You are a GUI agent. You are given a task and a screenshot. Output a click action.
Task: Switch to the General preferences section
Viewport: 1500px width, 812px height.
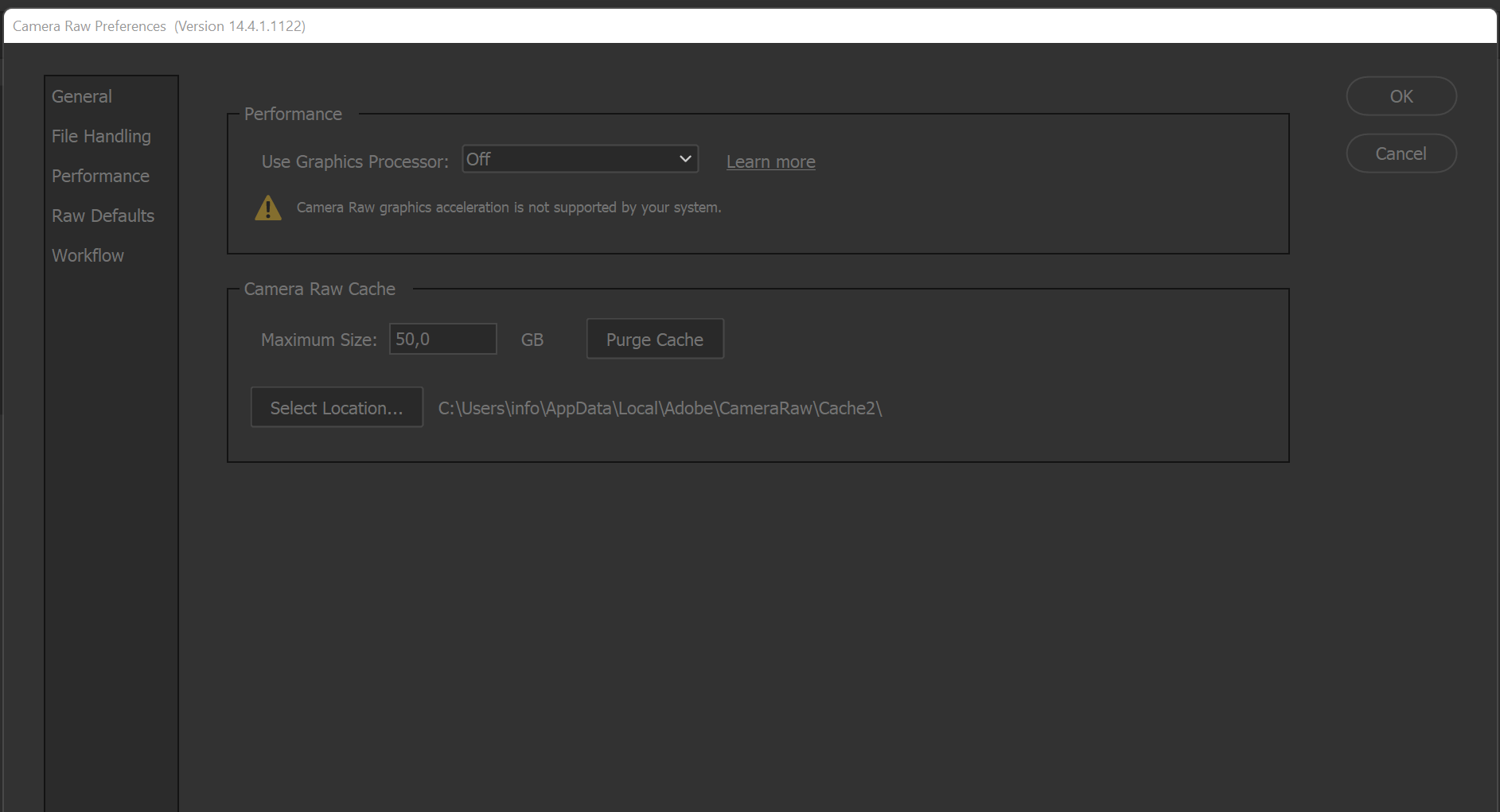tap(81, 95)
